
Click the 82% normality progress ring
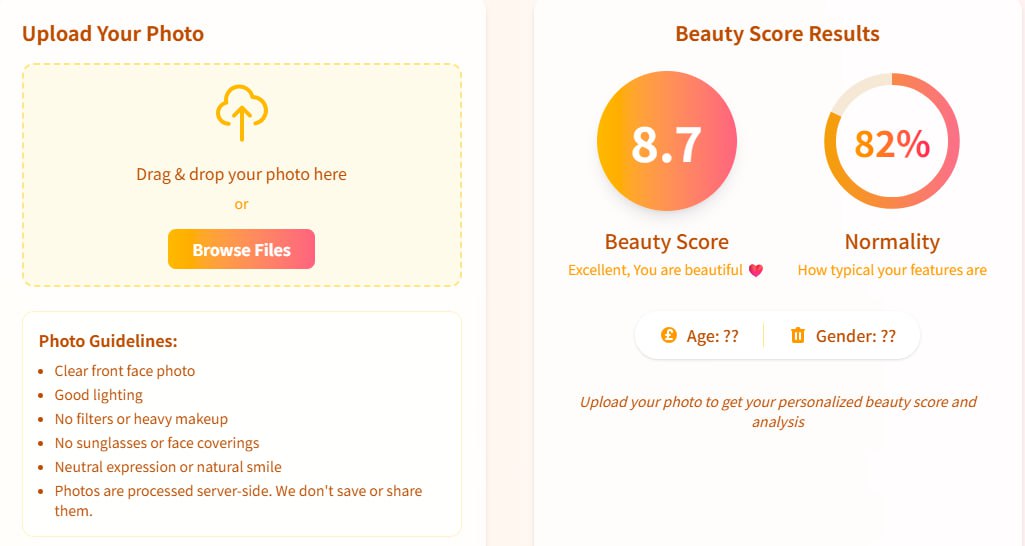(x=891, y=141)
